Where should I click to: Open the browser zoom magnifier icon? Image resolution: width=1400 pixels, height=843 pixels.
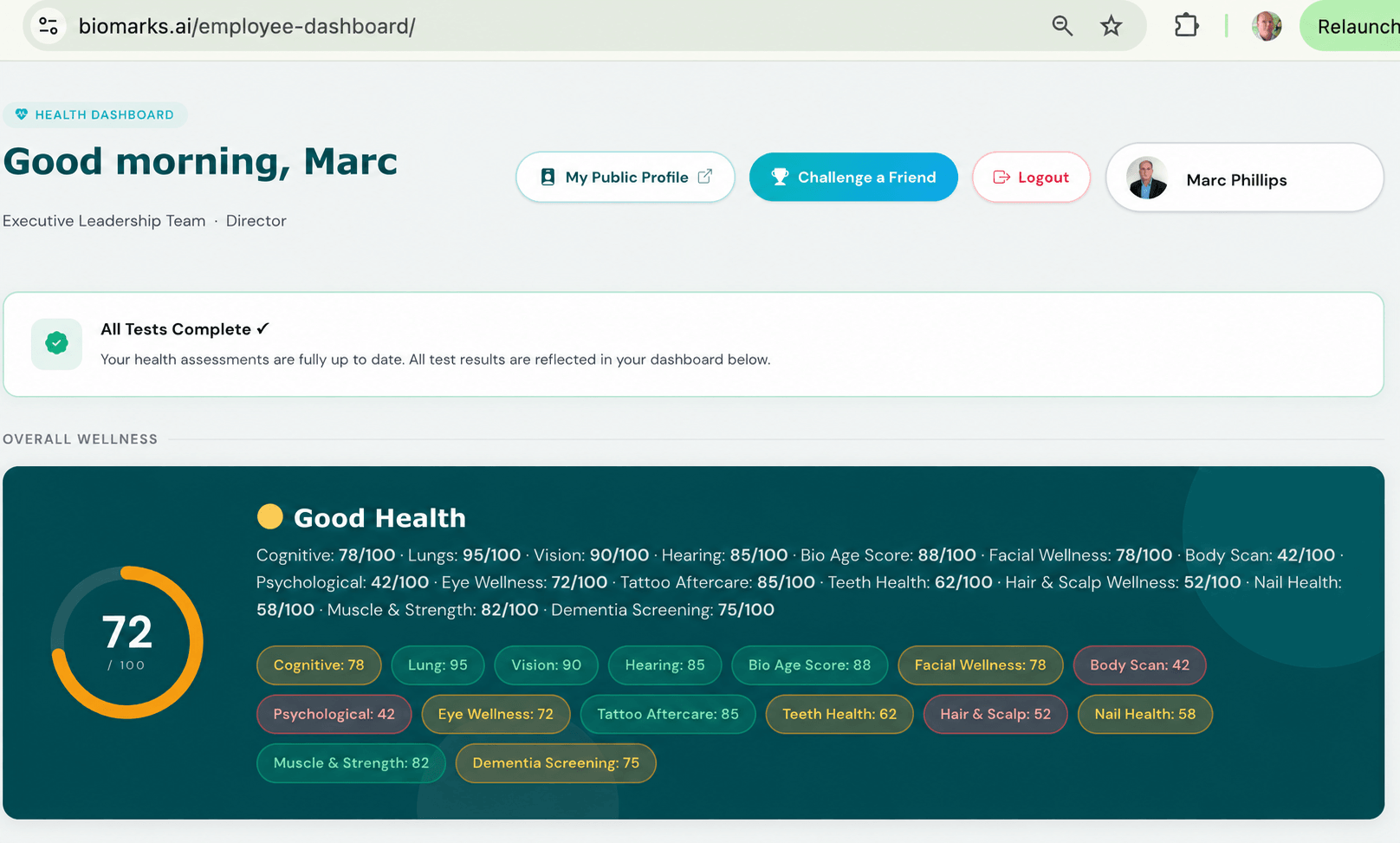pyautogui.click(x=1062, y=26)
